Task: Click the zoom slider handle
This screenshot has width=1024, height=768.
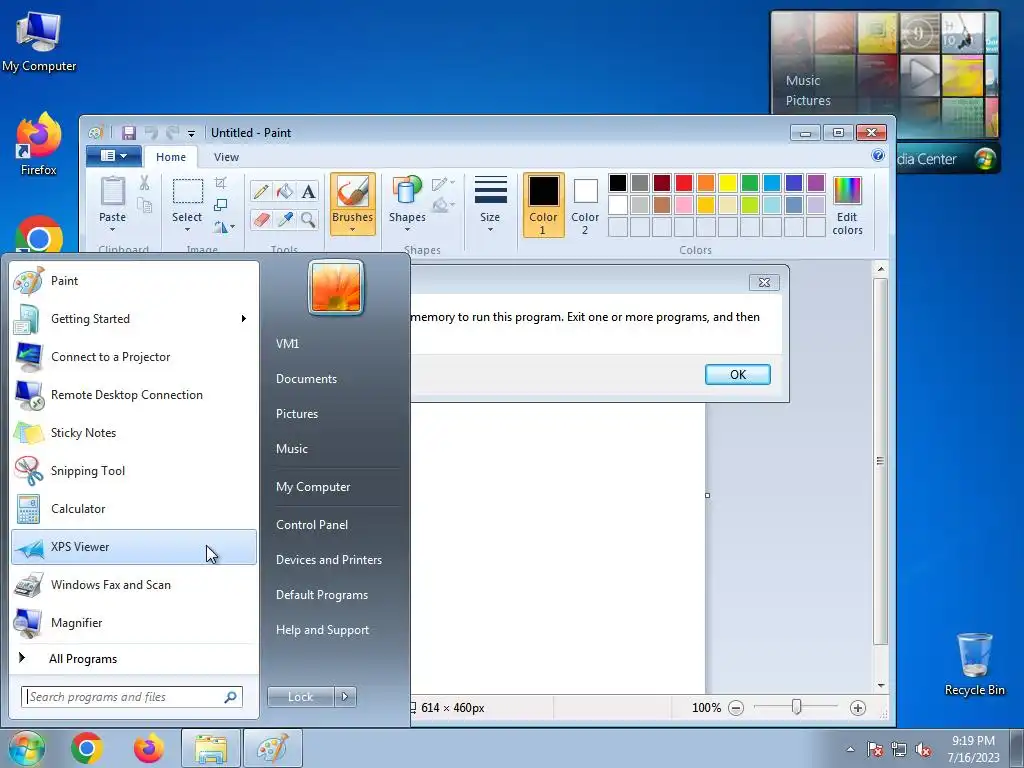Action: pos(797,707)
